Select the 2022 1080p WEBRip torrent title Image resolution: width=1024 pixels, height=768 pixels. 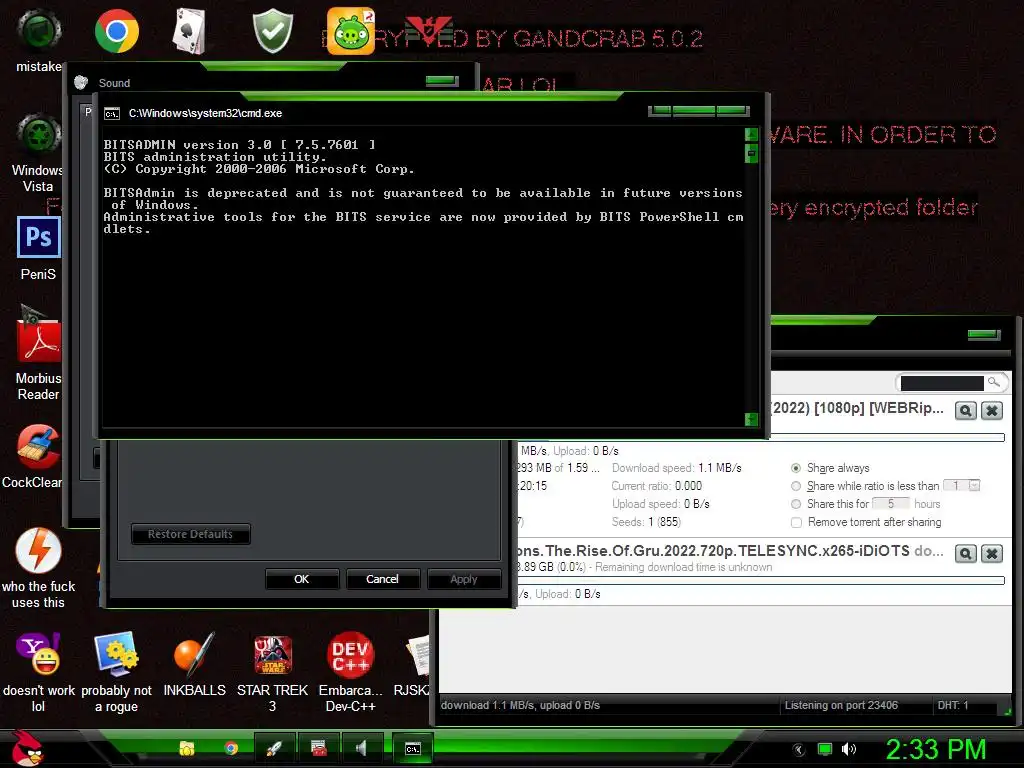point(857,408)
